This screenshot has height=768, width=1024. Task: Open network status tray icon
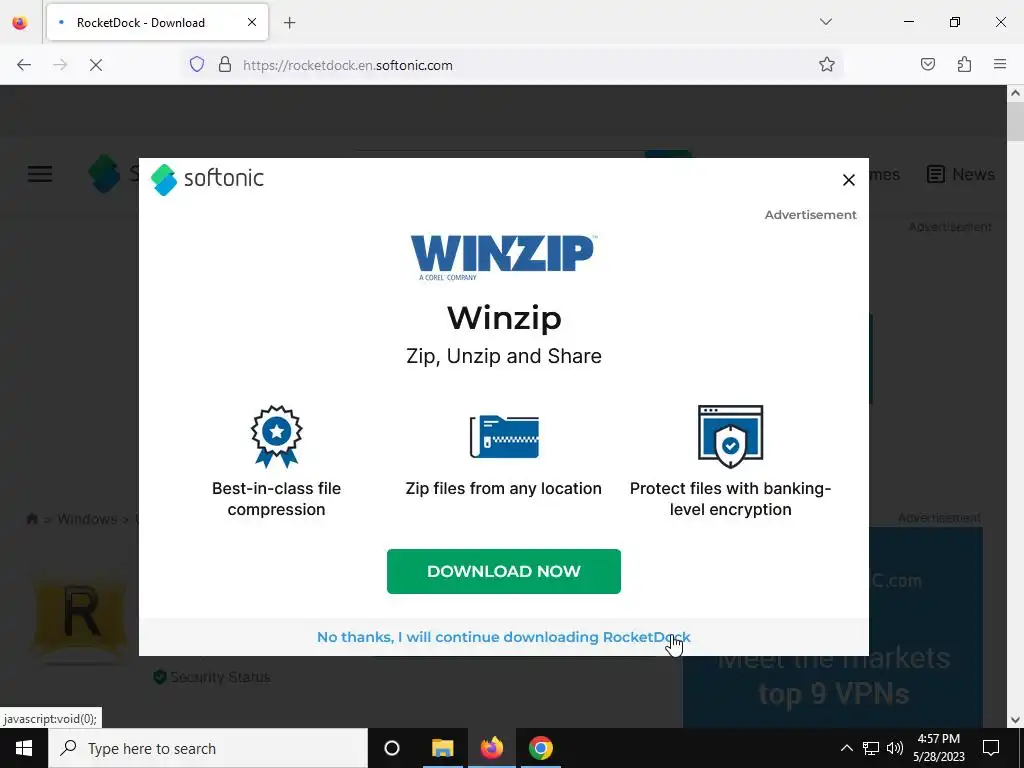(x=871, y=748)
